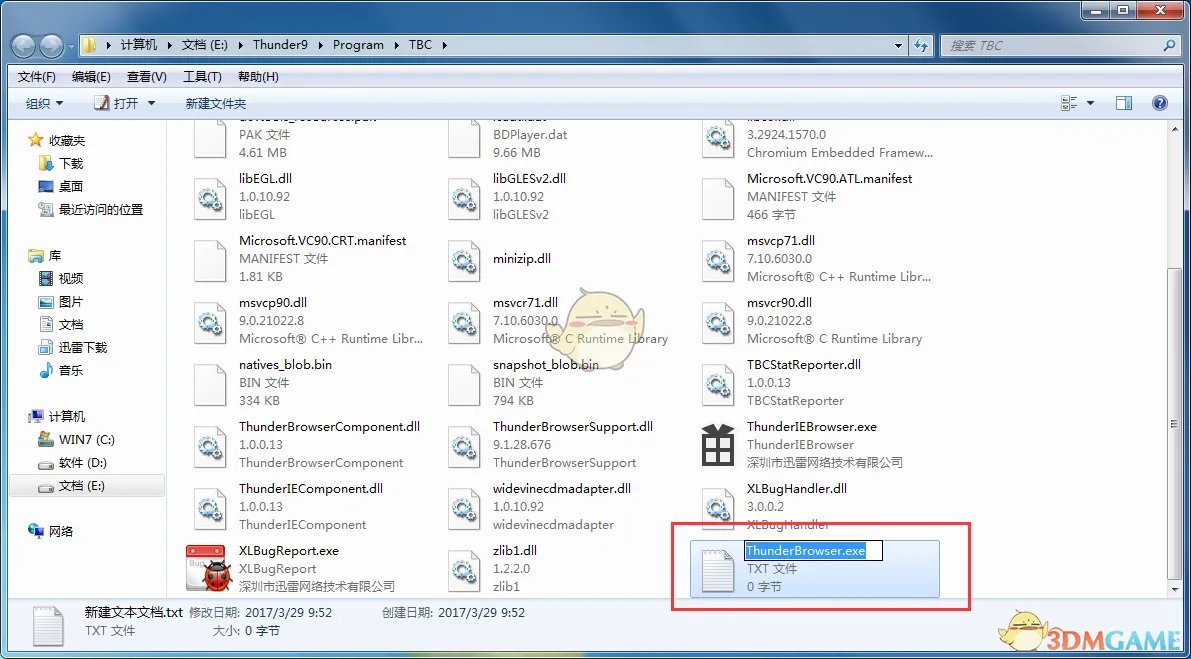Click the help question mark icon
The image size is (1191, 659).
(1160, 103)
